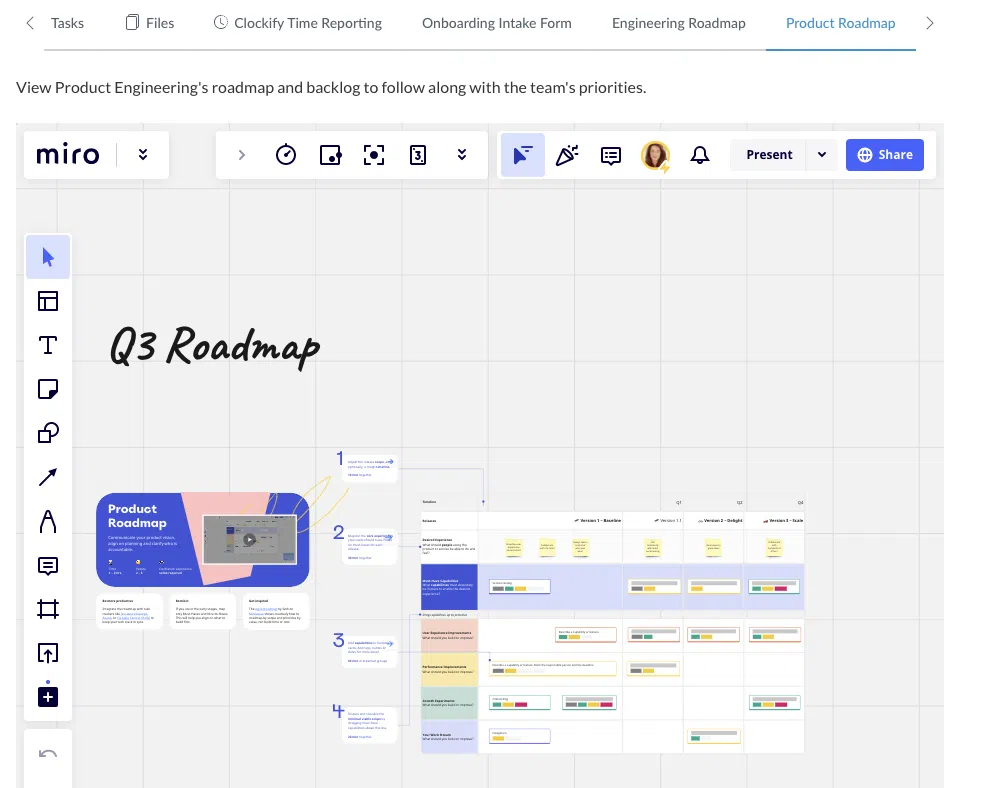Toggle collaborator cursors visibility
The image size is (986, 788).
click(x=522, y=155)
